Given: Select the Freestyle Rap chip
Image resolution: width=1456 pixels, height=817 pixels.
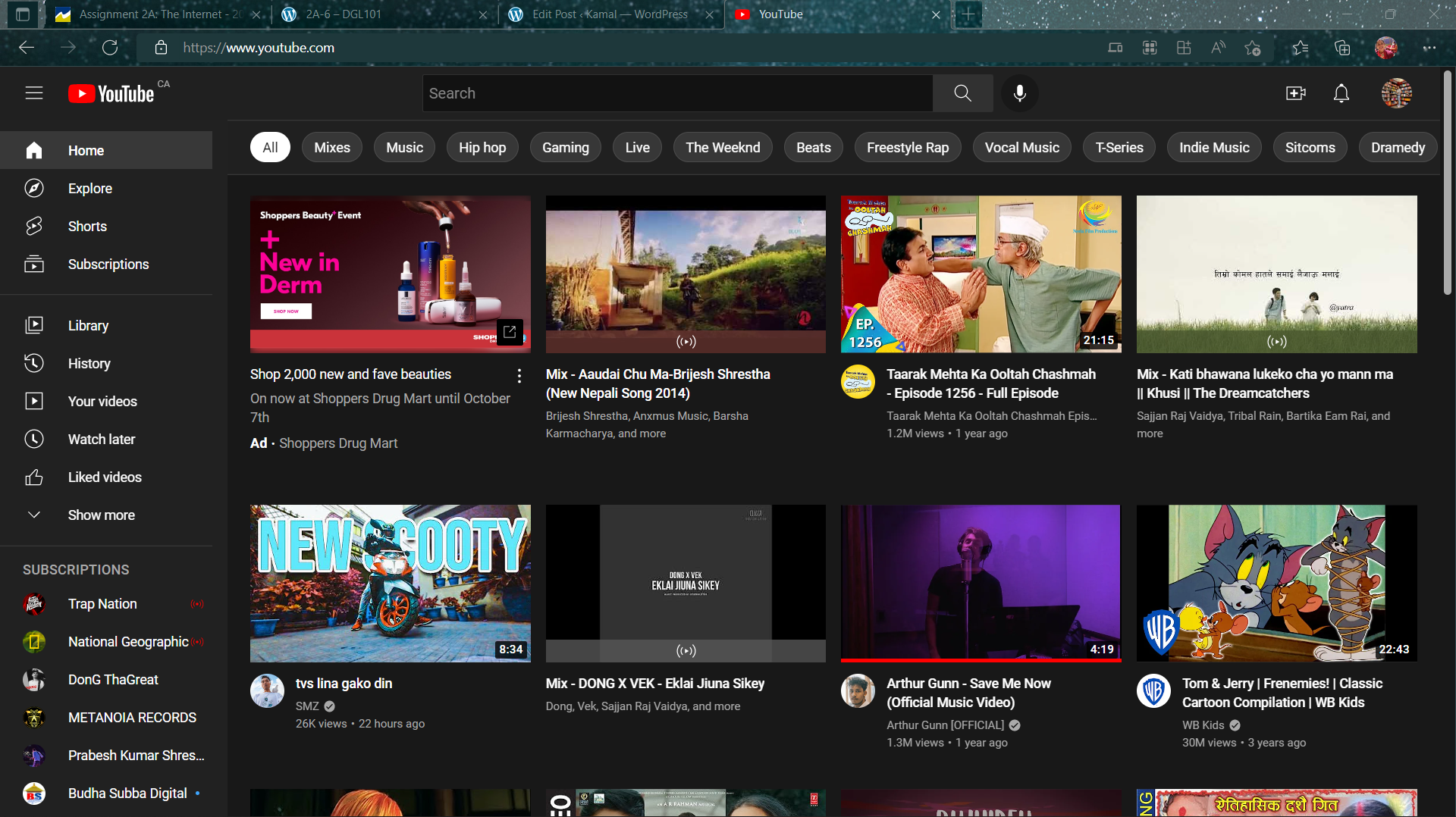Looking at the screenshot, I should pos(908,148).
